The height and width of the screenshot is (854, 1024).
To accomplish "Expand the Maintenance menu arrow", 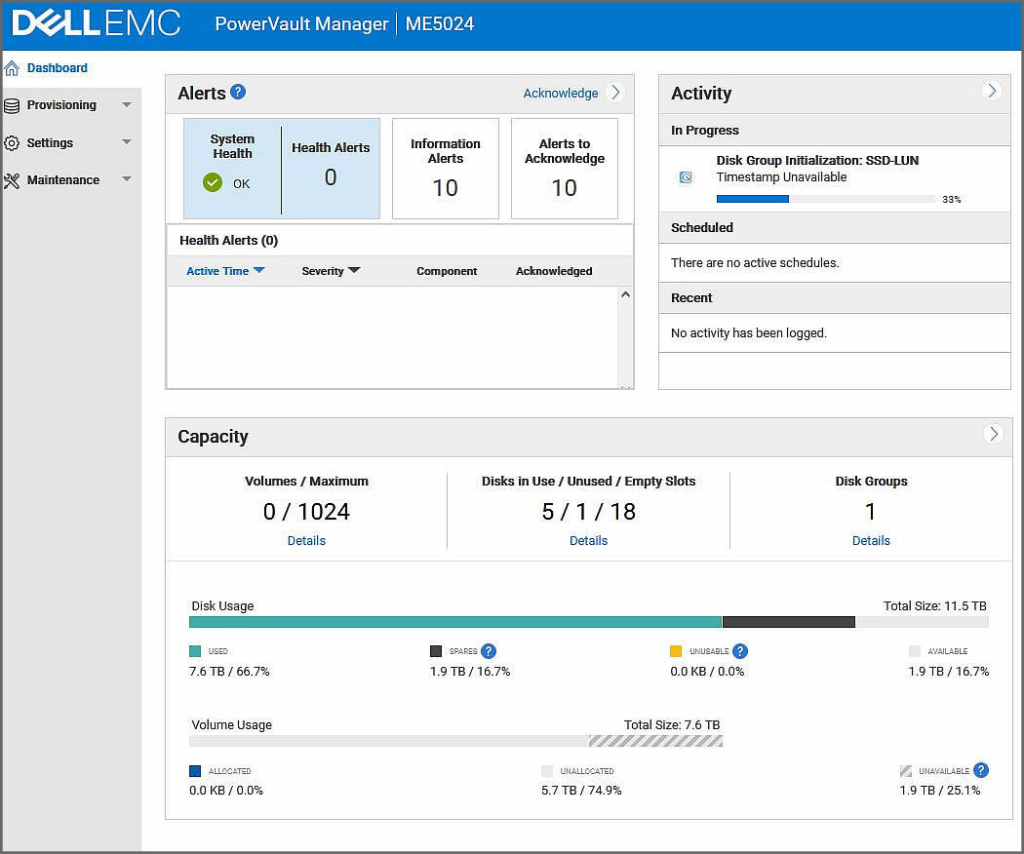I will (126, 180).
